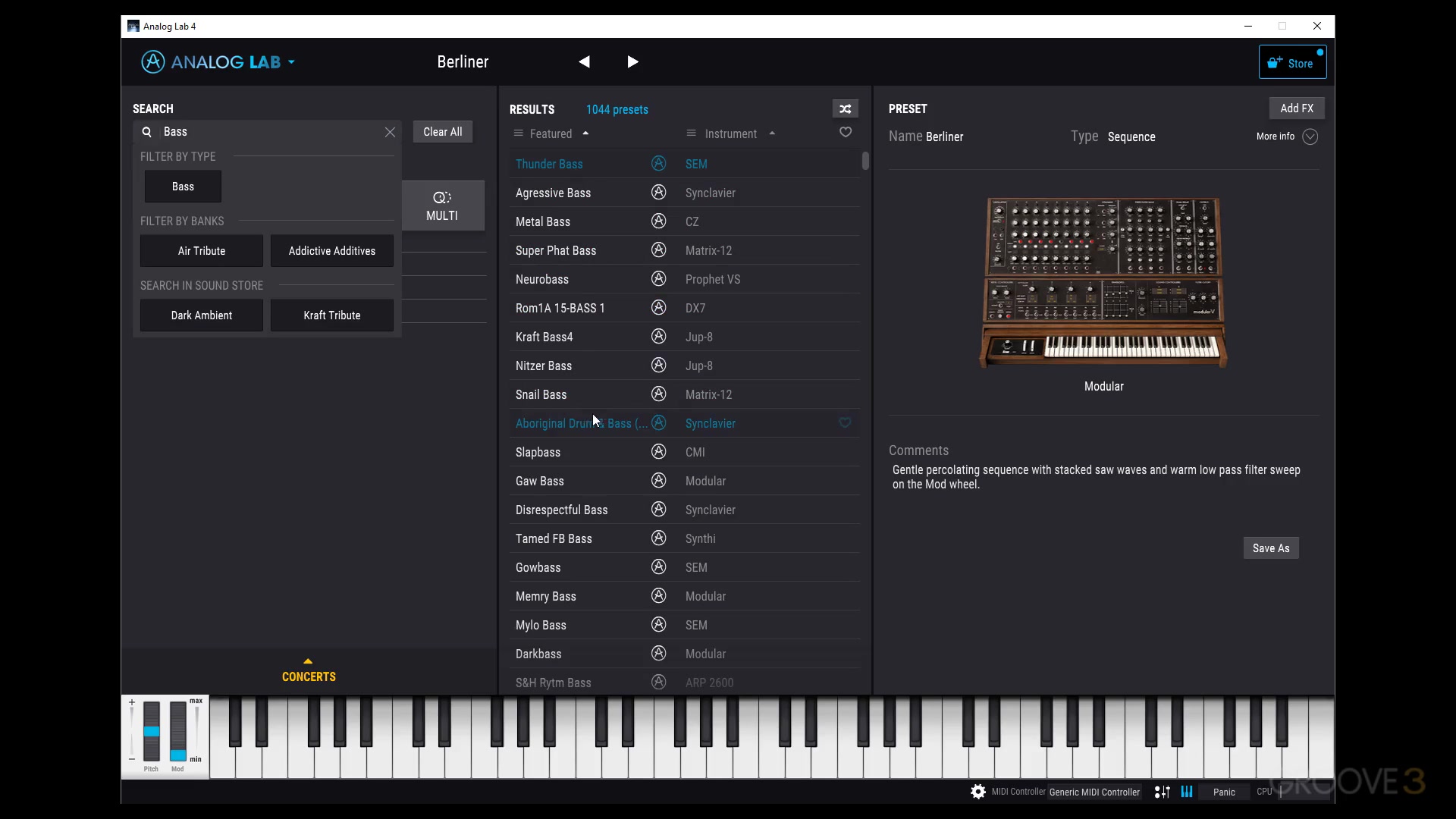The height and width of the screenshot is (819, 1456).
Task: Select the Snail Bass preset
Action: (x=541, y=394)
